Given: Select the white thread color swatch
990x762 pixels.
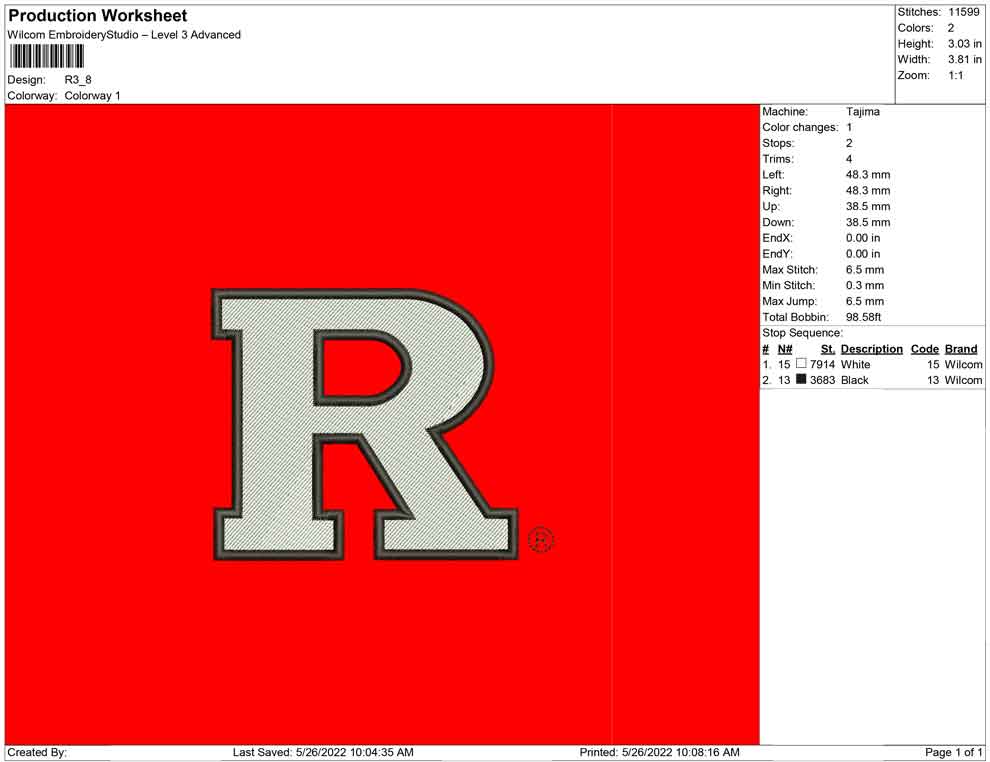Looking at the screenshot, I should [x=801, y=365].
